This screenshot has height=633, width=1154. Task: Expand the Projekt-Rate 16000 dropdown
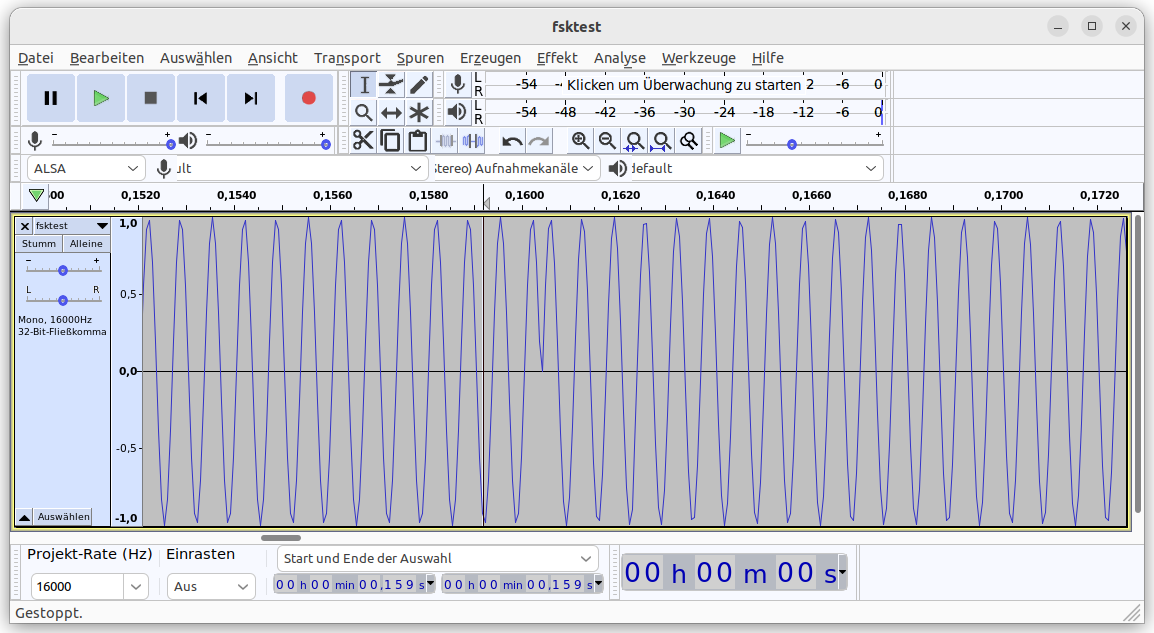[x=137, y=587]
